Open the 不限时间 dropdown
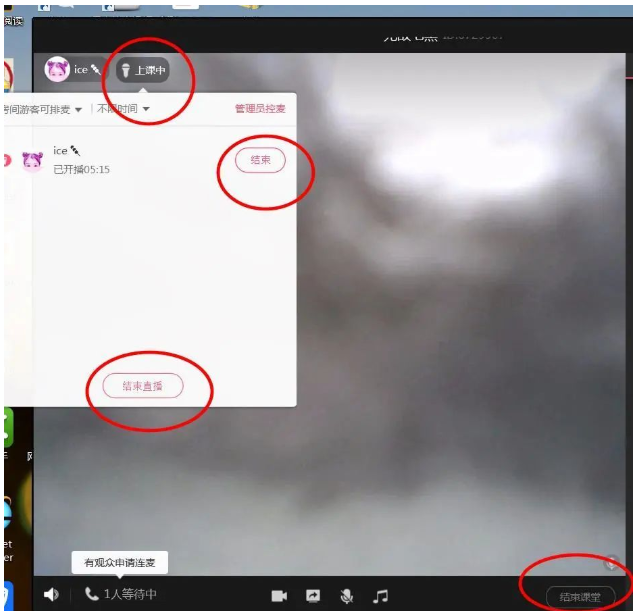The width and height of the screenshot is (633, 611). tap(123, 109)
